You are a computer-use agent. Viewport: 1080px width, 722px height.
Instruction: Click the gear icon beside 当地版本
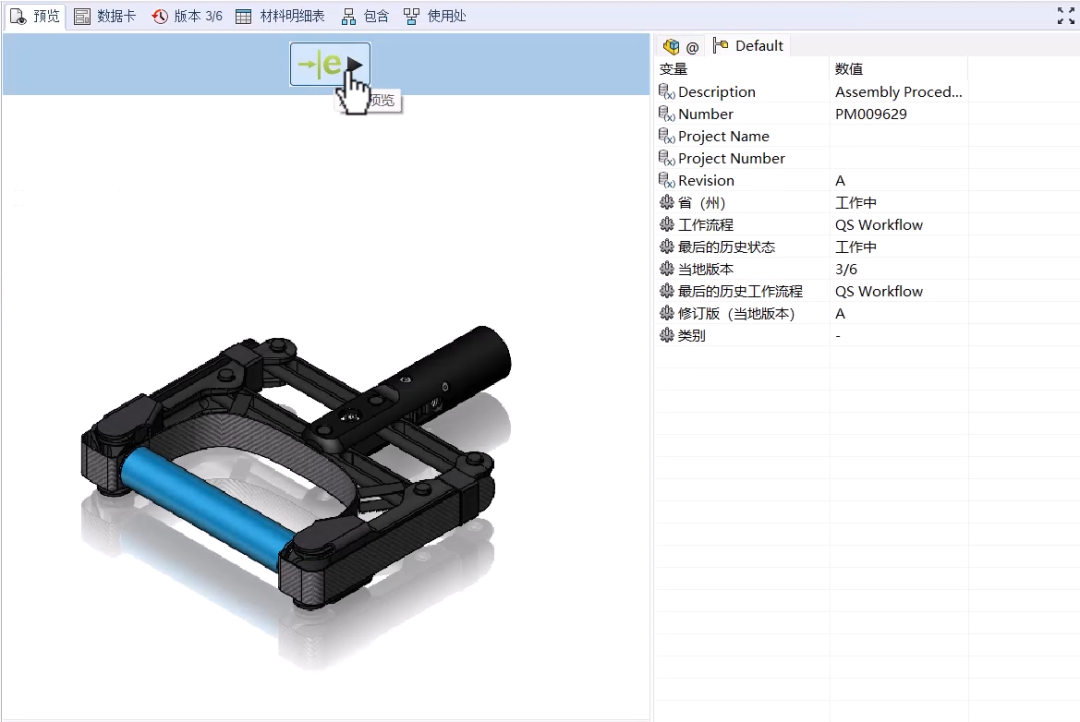667,269
